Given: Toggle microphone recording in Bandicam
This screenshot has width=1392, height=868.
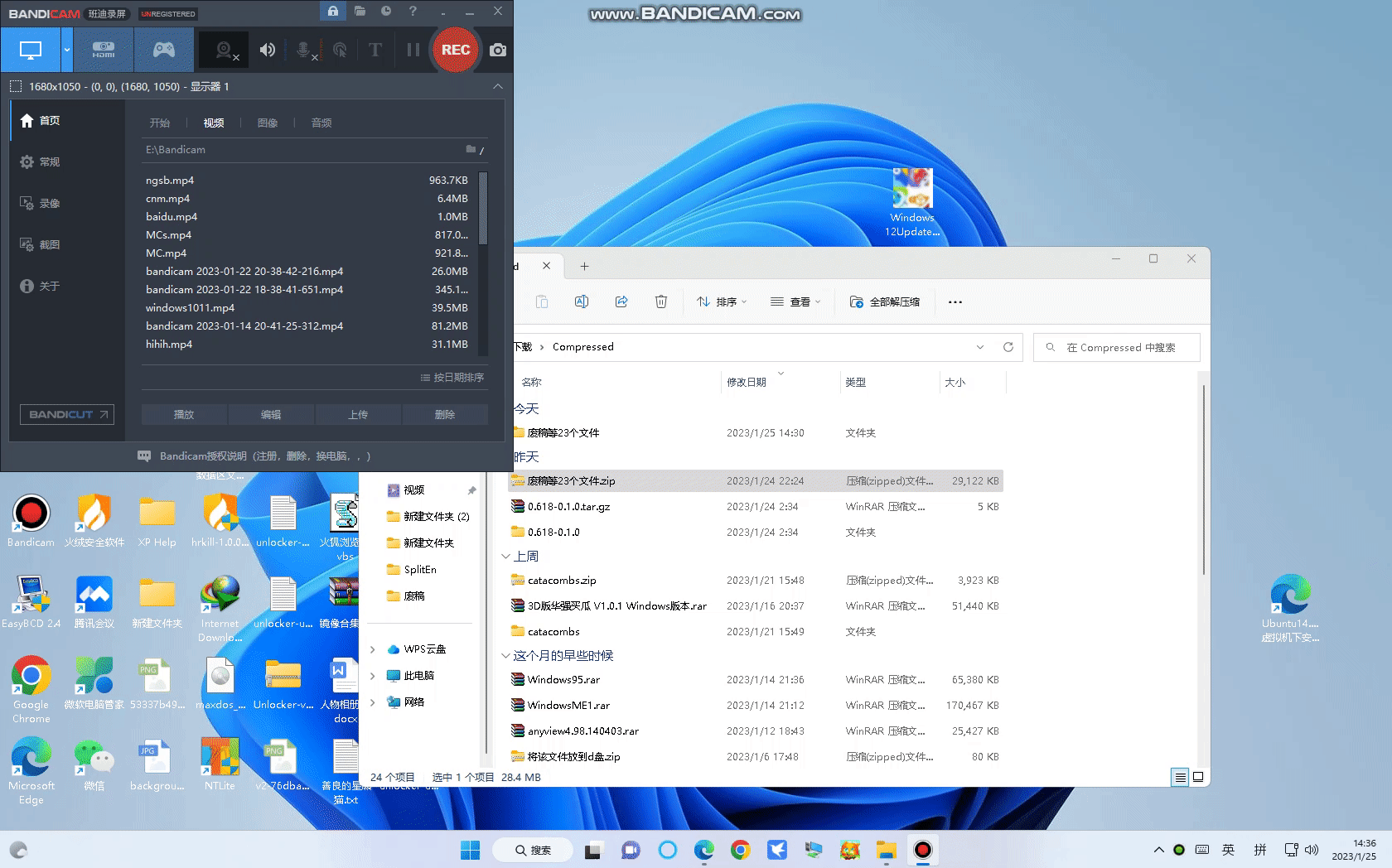Looking at the screenshot, I should (x=305, y=51).
